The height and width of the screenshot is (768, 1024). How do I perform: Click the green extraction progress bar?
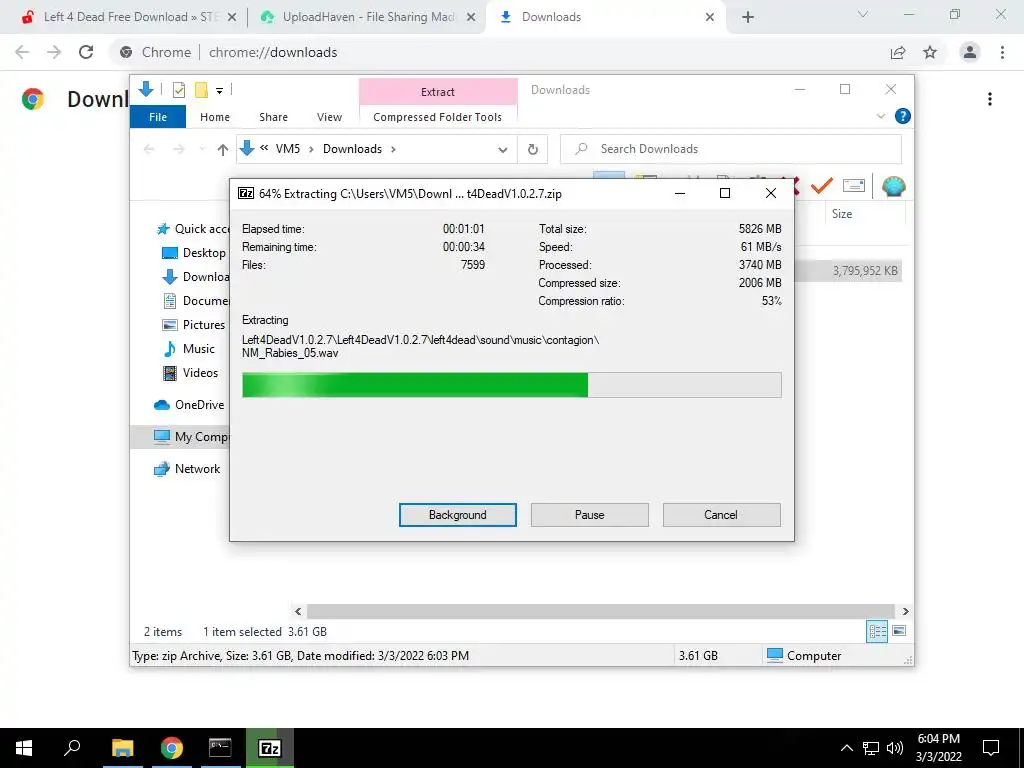pyautogui.click(x=511, y=385)
